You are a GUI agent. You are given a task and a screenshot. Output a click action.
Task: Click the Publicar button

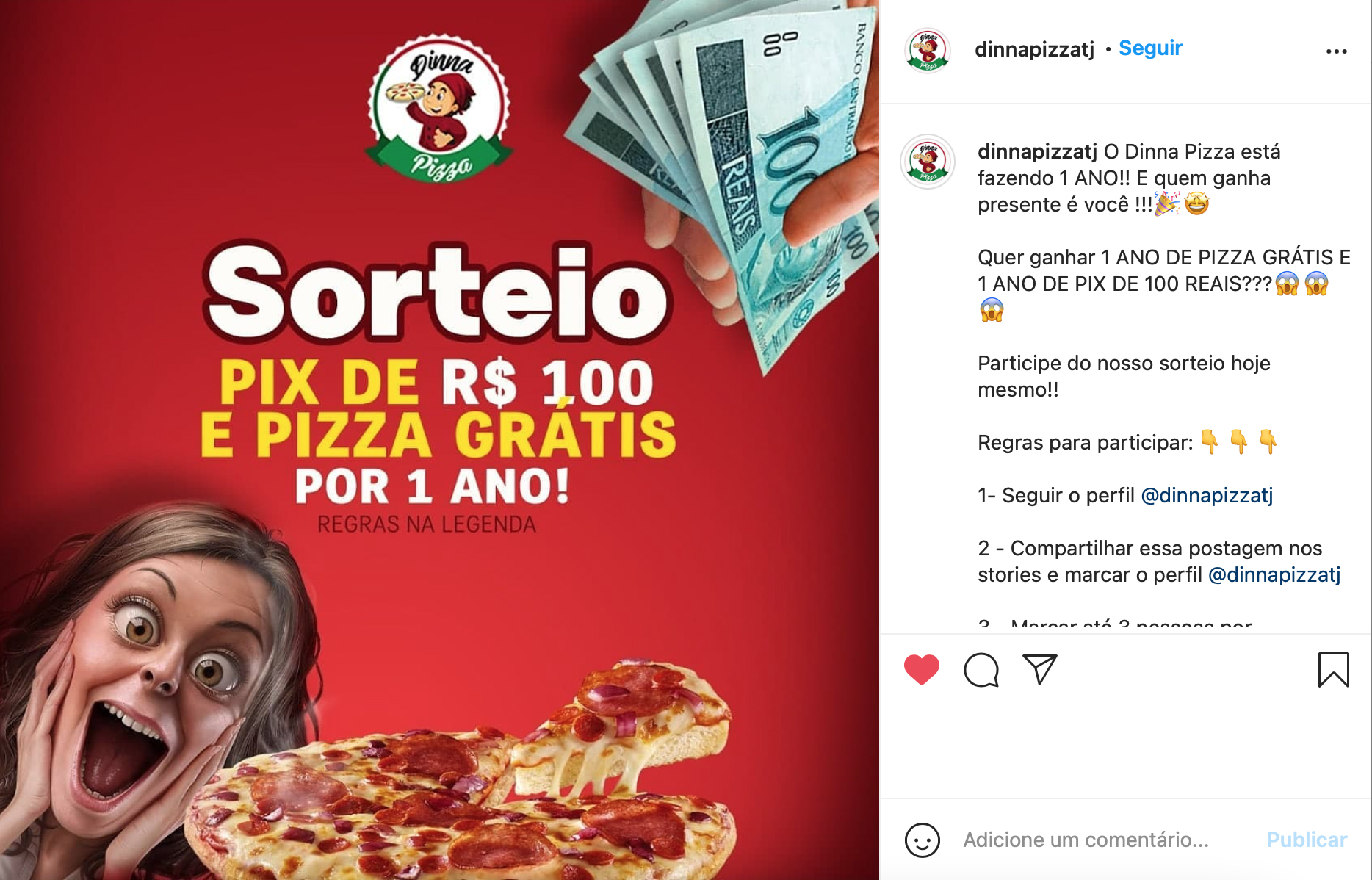[x=1307, y=840]
